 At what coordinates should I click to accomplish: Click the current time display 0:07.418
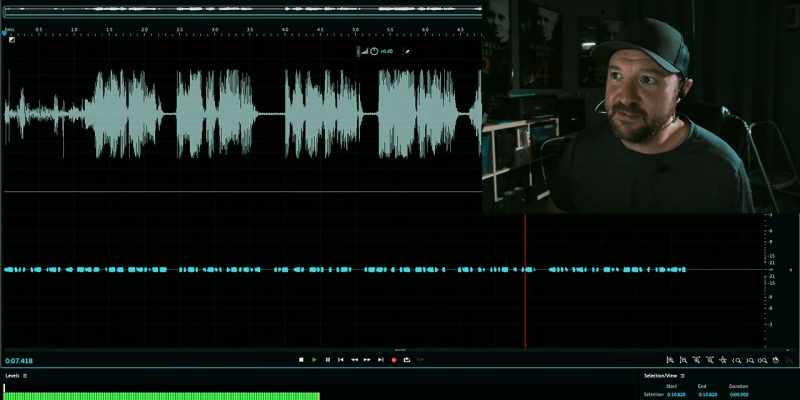[x=19, y=361]
